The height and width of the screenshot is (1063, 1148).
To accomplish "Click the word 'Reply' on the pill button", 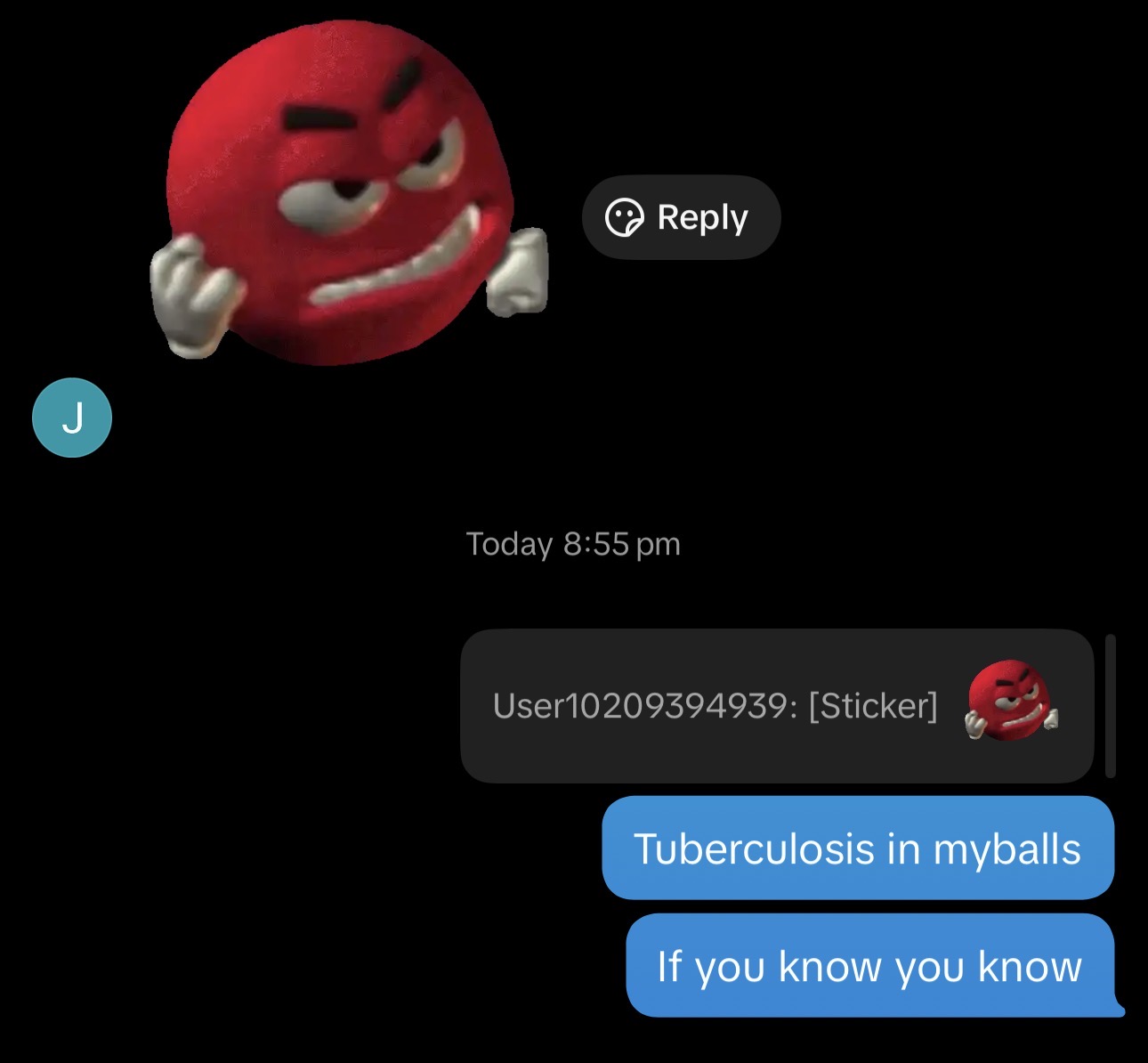I will click(x=703, y=218).
